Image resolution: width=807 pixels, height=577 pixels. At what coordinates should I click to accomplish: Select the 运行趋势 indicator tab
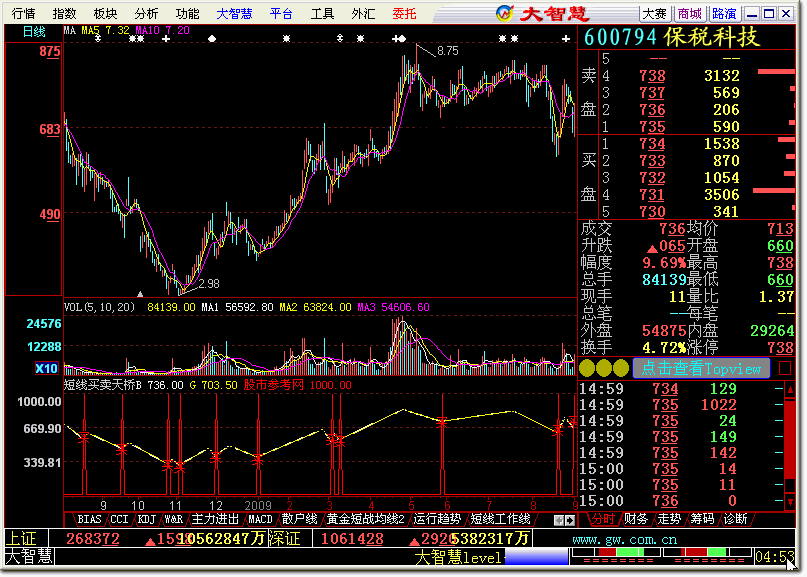437,519
